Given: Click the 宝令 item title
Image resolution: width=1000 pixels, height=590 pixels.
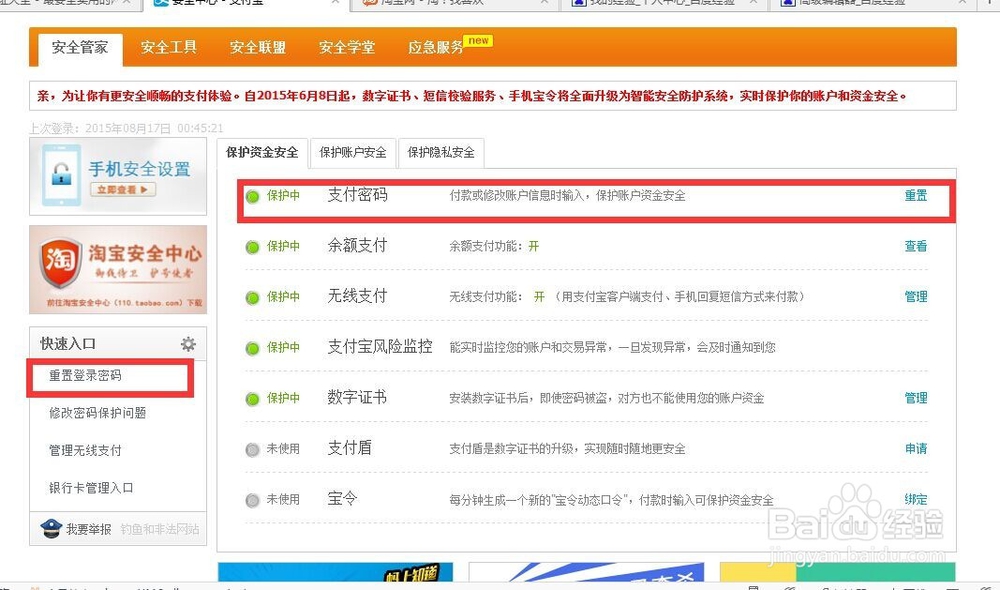Looking at the screenshot, I should point(342,498).
